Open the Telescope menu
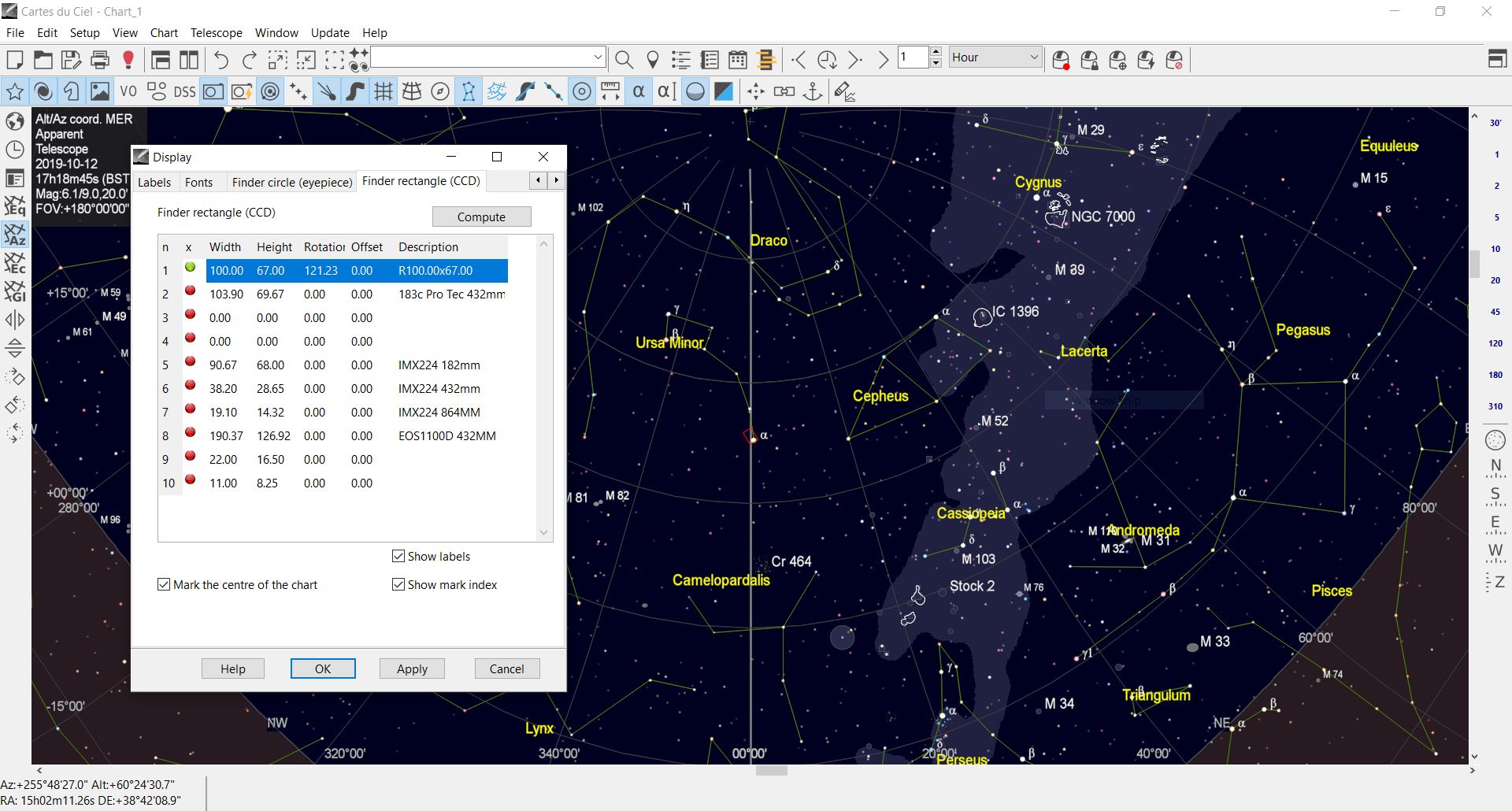This screenshot has height=811, width=1512. click(x=216, y=33)
